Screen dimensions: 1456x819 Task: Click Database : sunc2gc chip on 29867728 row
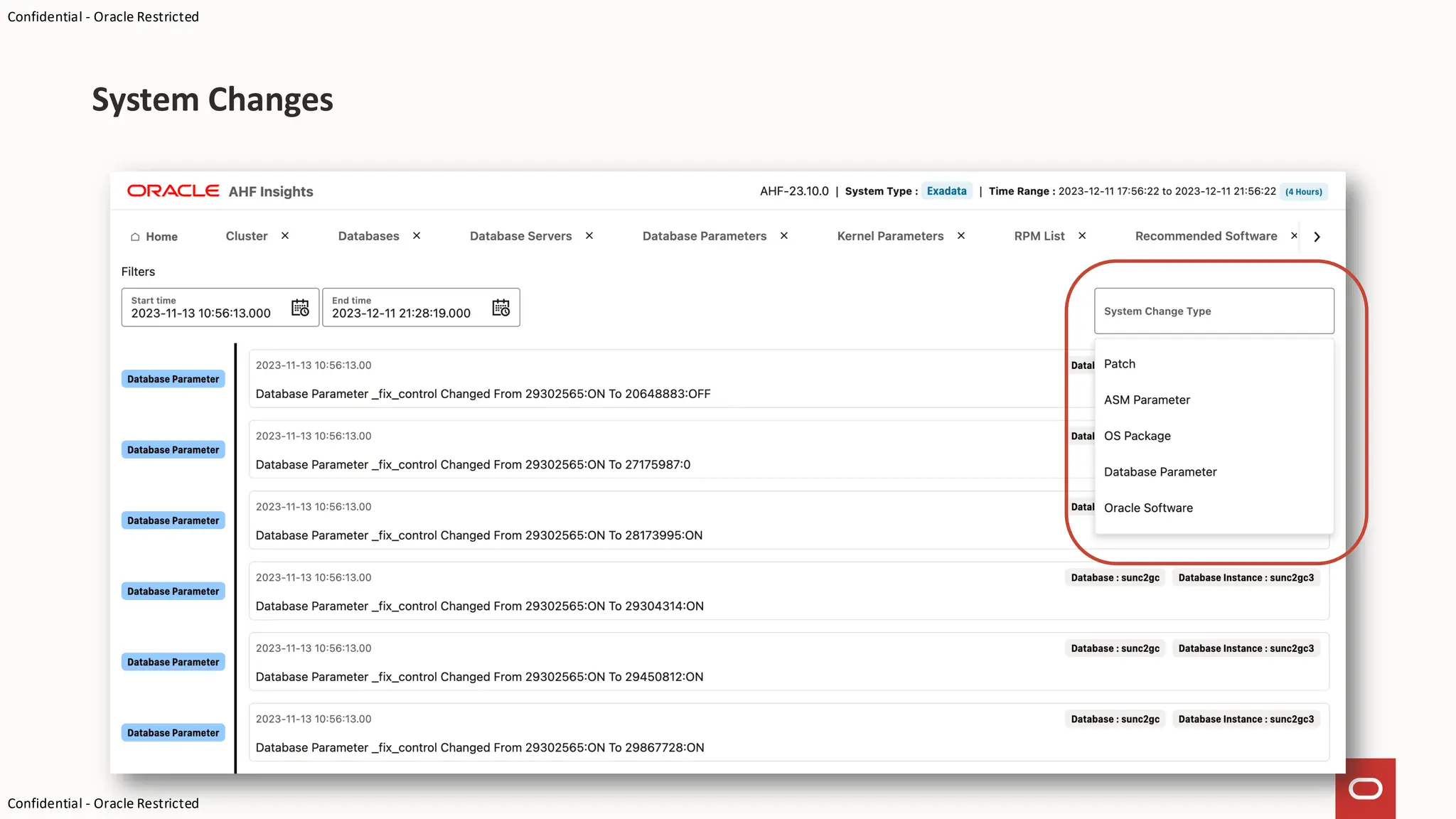click(1115, 719)
